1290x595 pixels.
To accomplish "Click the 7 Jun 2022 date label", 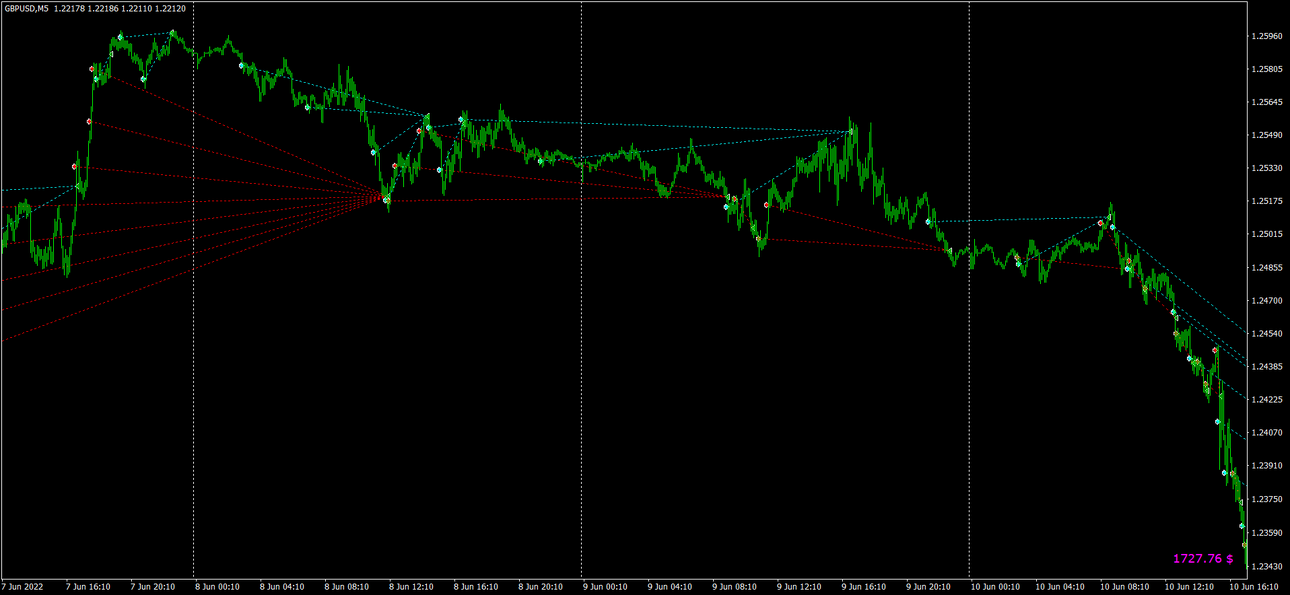I will (23, 587).
